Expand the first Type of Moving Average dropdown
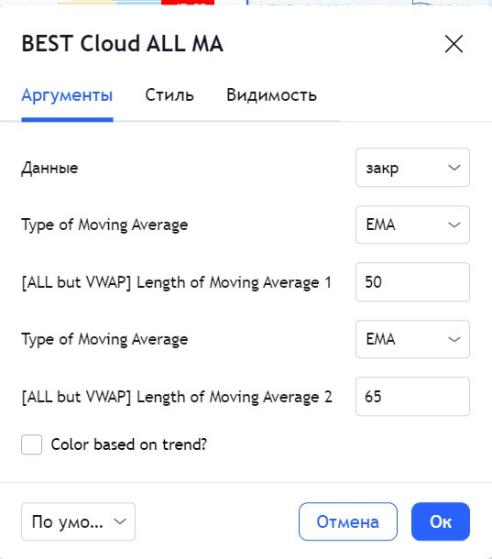This screenshot has height=559, width=492. coord(412,225)
